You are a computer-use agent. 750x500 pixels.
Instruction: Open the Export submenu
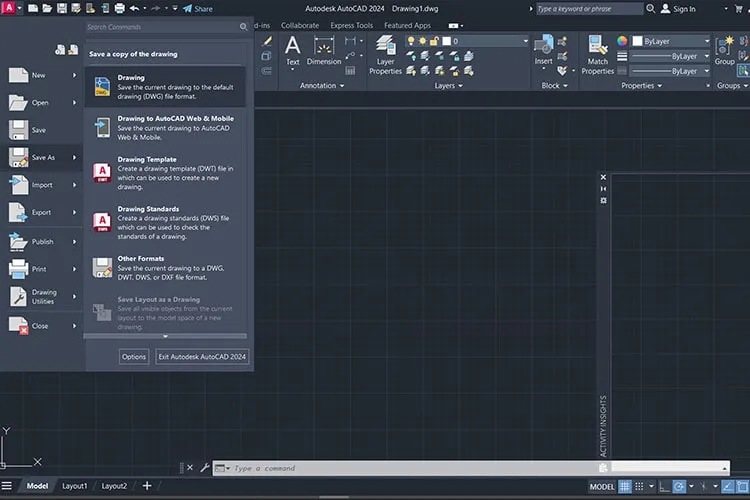pyautogui.click(x=42, y=212)
